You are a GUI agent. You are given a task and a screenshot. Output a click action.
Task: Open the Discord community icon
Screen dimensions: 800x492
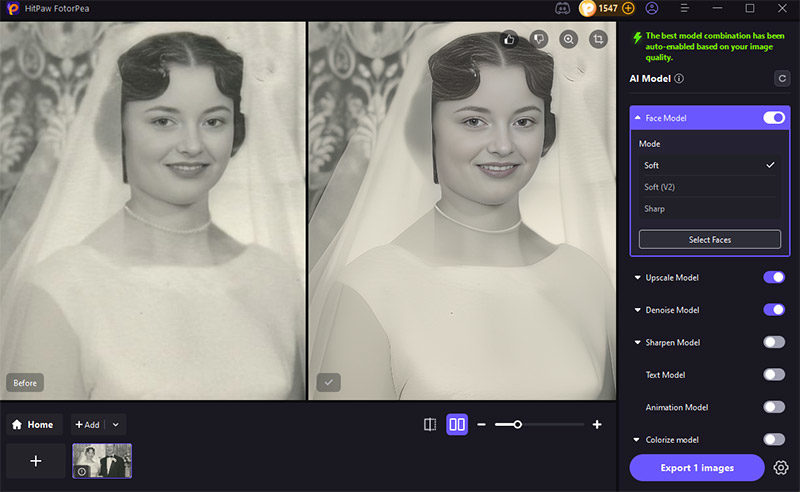(563, 8)
